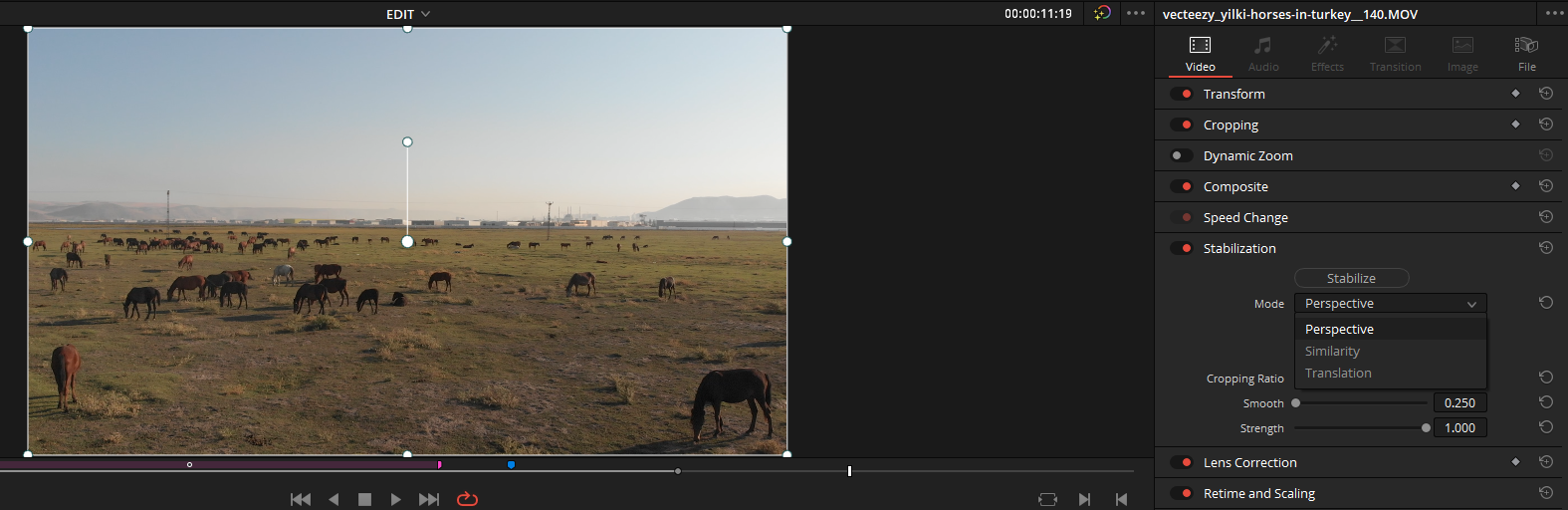Screen dimensions: 1568x510
Task: Reset the Speed Change section
Action: [x=1546, y=217]
